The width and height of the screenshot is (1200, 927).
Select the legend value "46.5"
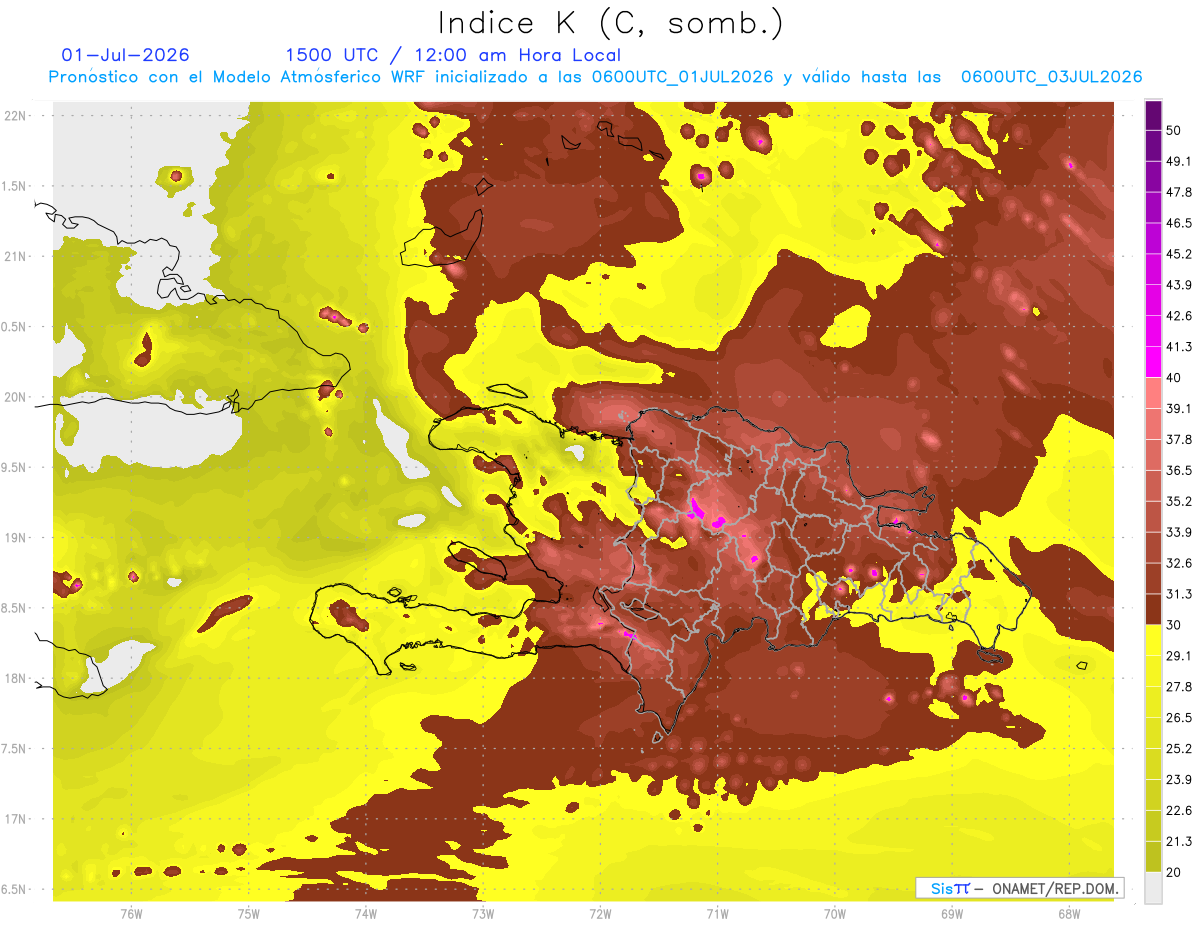click(x=1179, y=223)
